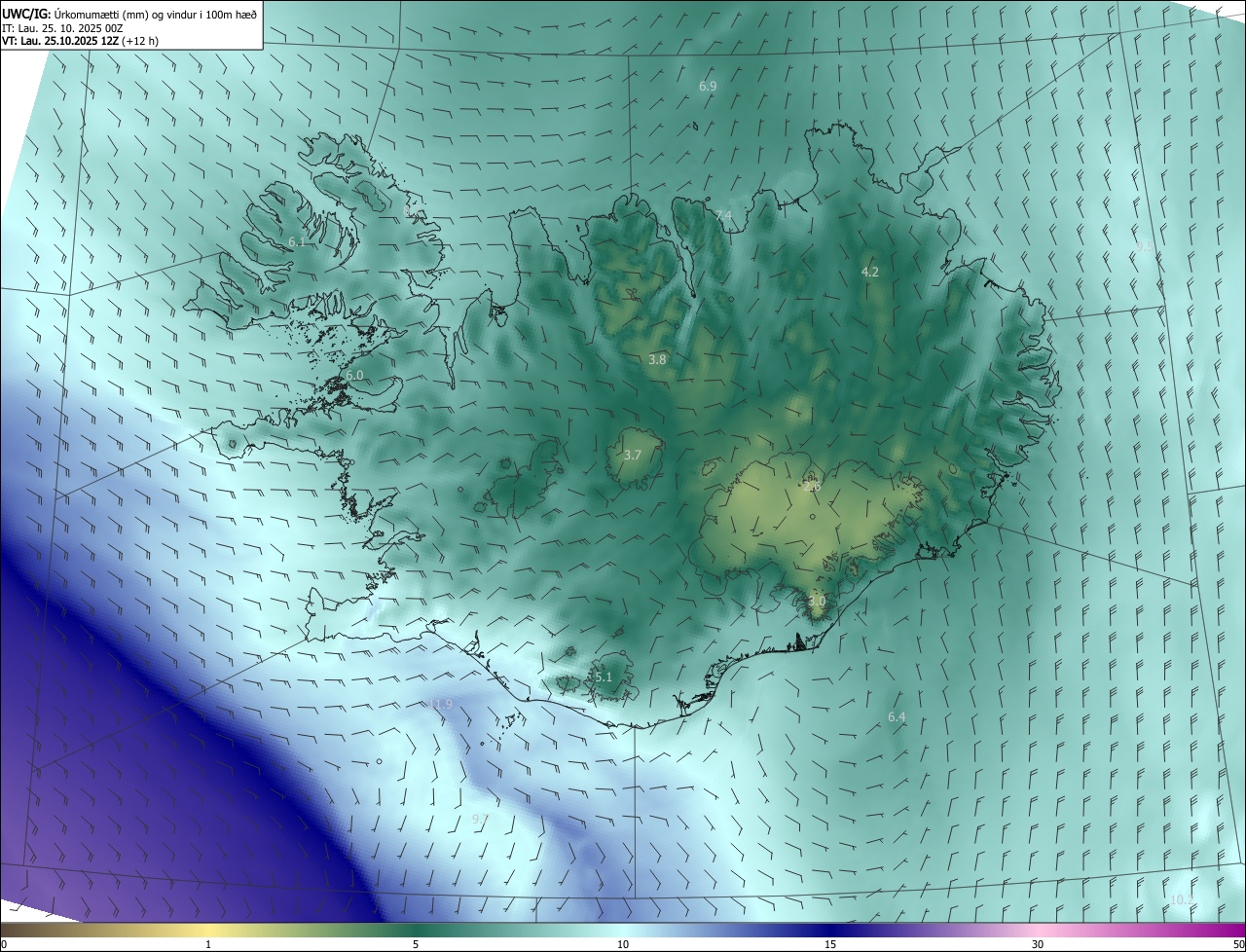Viewport: 1246px width, 952px height.
Task: Click the 1 tick on the color scale
Action: (208, 944)
